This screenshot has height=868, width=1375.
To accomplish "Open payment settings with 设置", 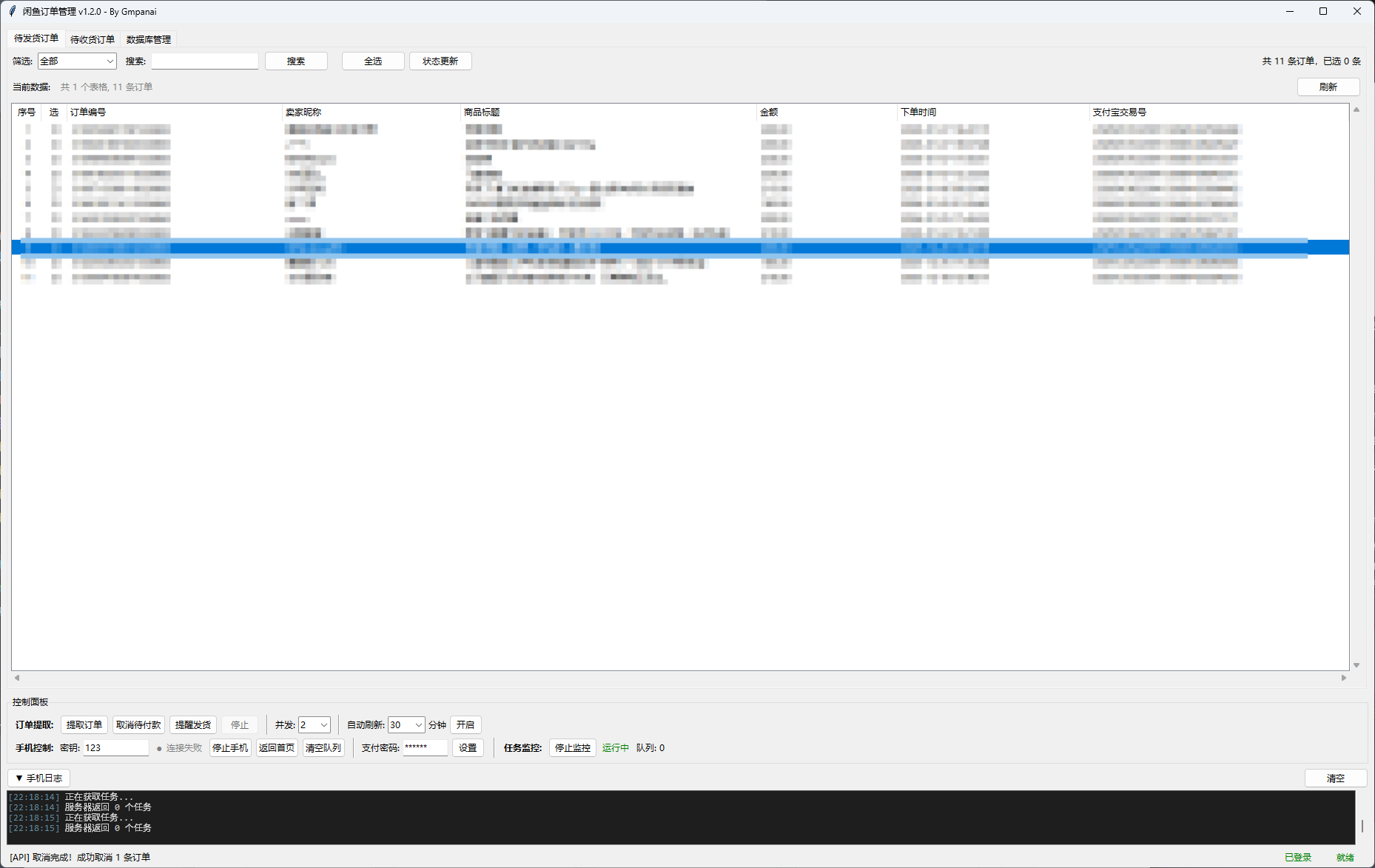I will coord(468,747).
